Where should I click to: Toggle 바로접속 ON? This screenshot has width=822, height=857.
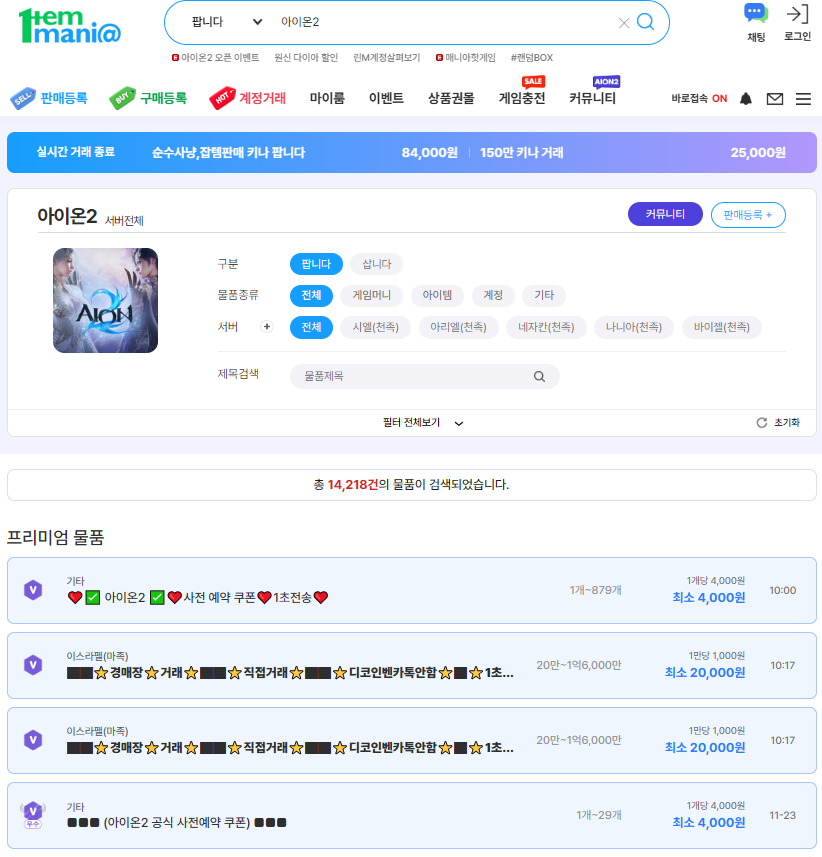click(x=699, y=98)
